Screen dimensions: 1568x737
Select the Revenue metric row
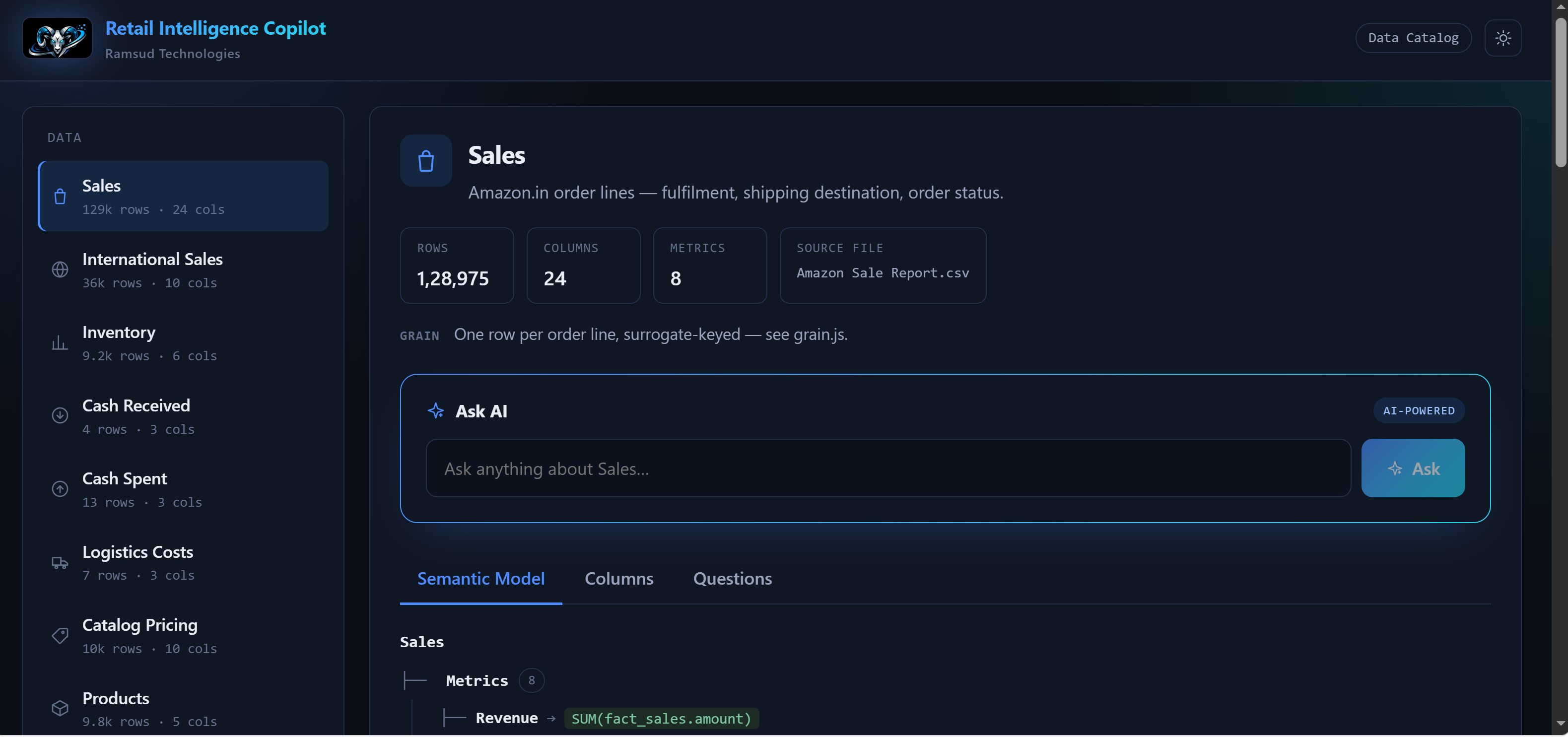coord(602,718)
